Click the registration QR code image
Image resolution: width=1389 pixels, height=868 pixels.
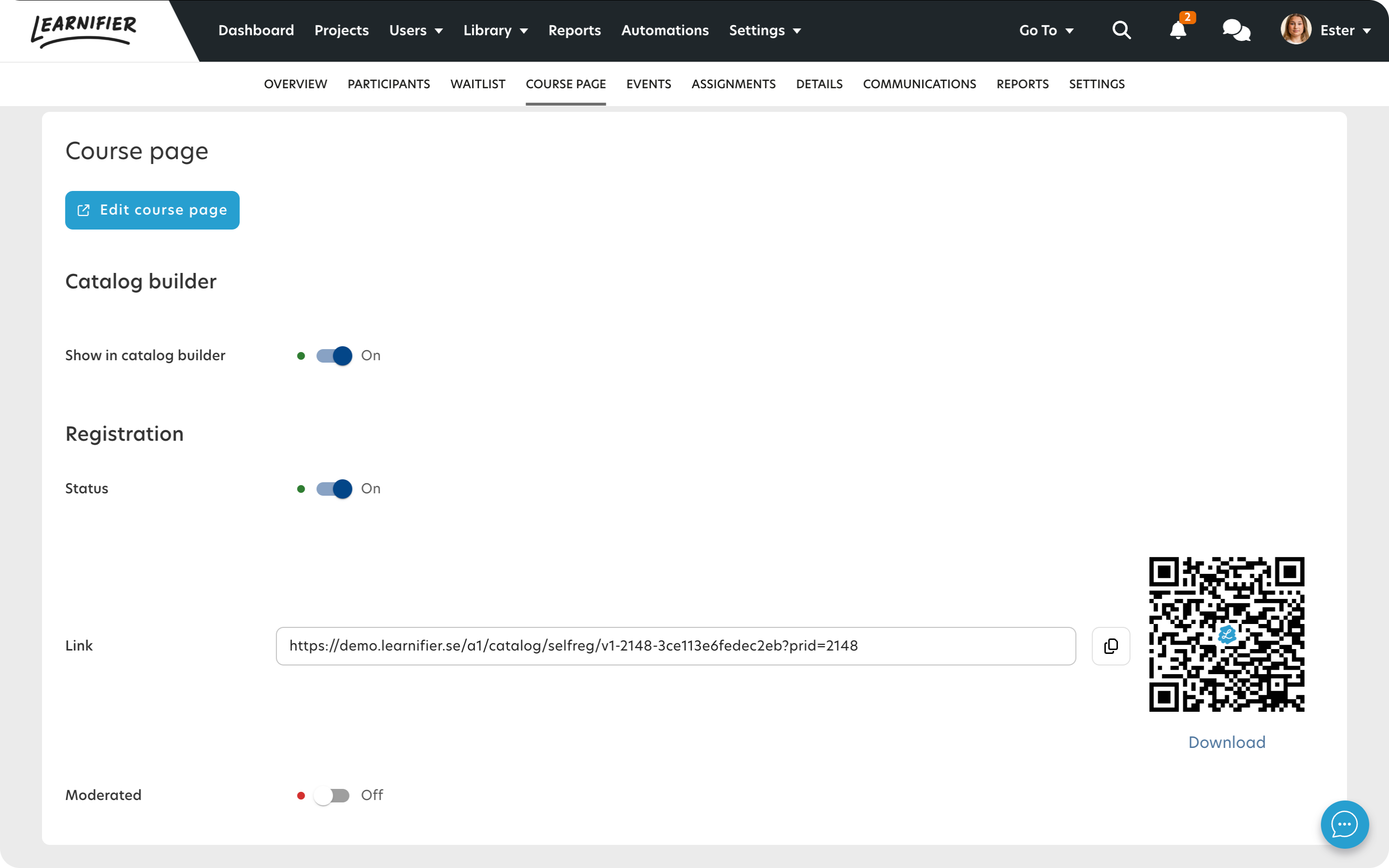(1226, 634)
